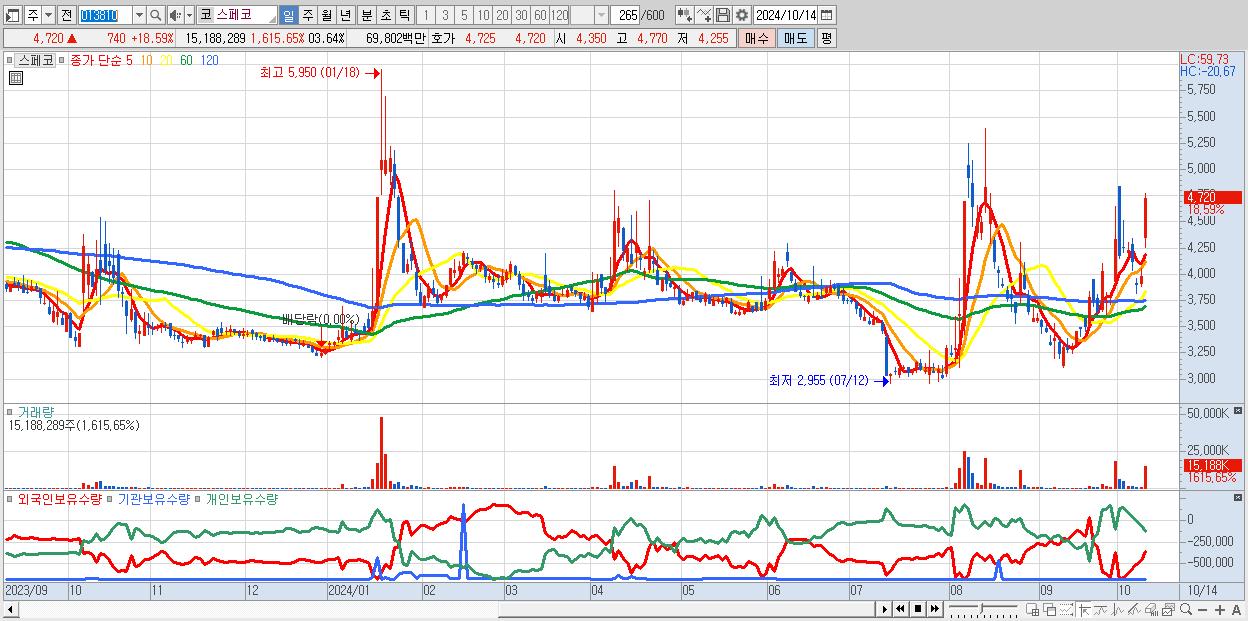Select the 년 yearly period button
The image size is (1248, 621).
click(x=345, y=15)
